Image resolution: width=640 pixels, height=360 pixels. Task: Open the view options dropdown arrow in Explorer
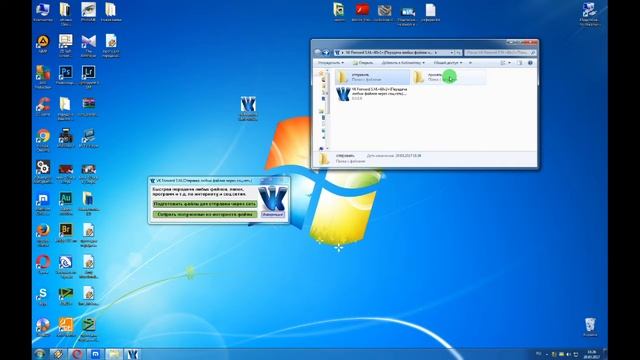(x=509, y=63)
